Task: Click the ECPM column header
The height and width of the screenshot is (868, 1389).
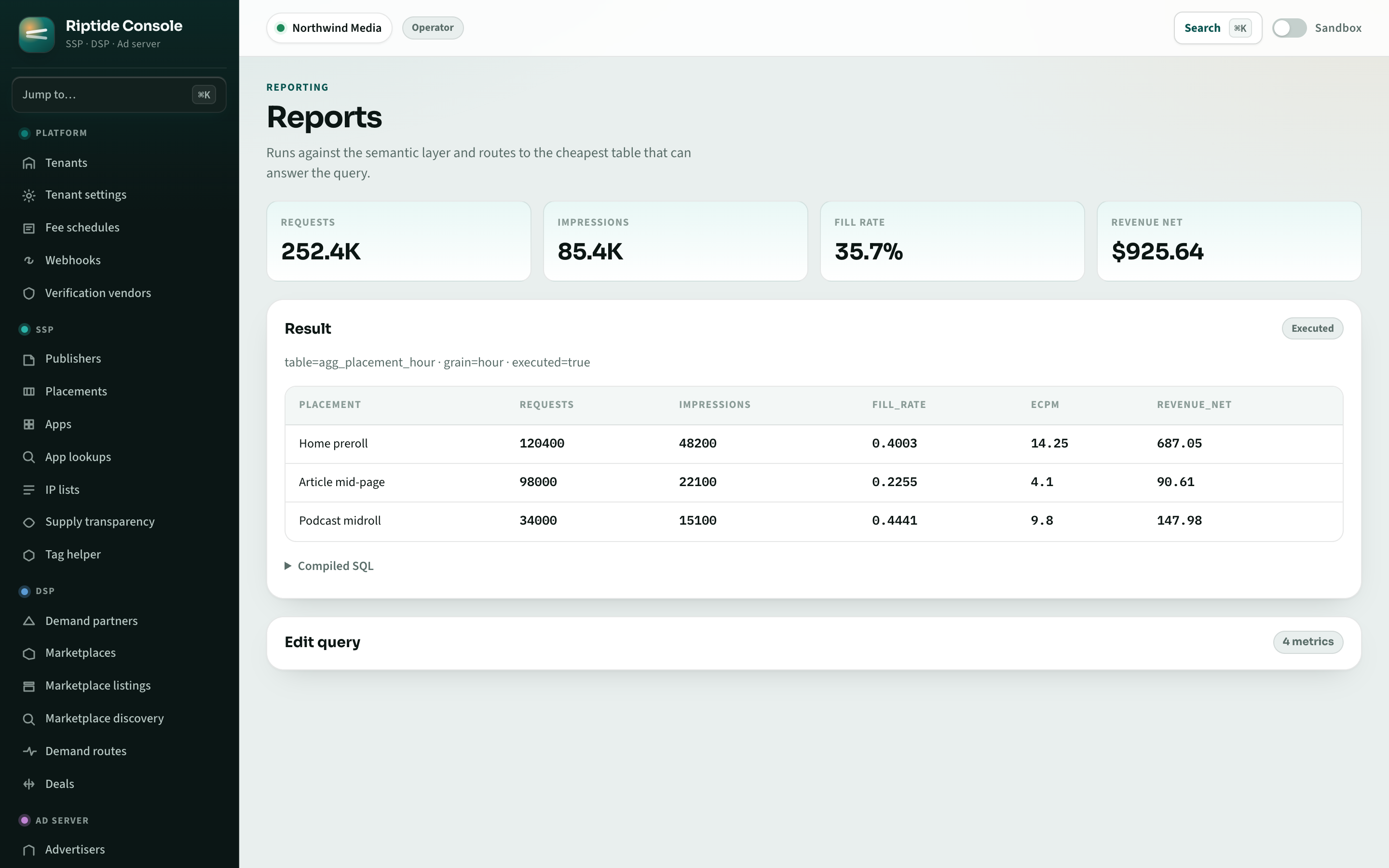Action: click(x=1045, y=405)
